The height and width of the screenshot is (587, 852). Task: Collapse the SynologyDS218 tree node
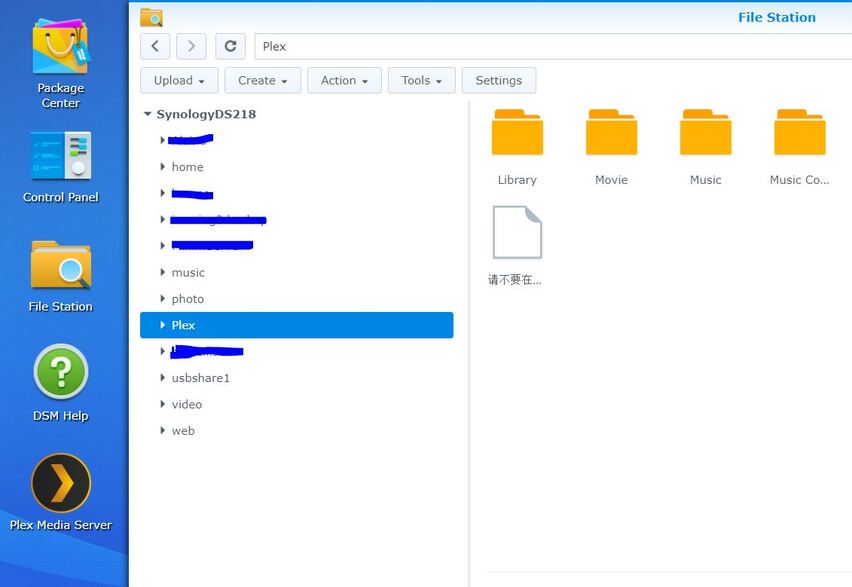[147, 114]
